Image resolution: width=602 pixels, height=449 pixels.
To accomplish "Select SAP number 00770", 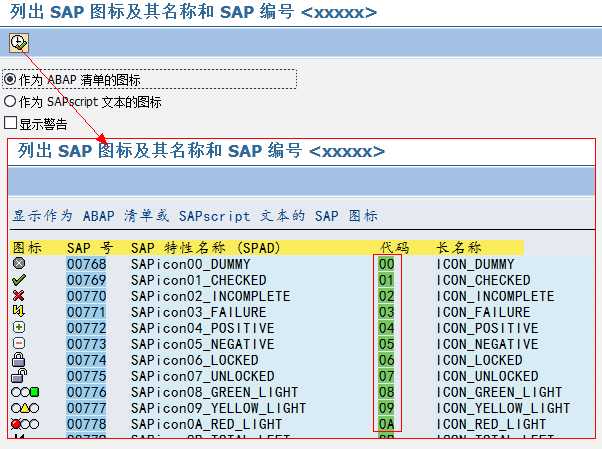I will [86, 296].
